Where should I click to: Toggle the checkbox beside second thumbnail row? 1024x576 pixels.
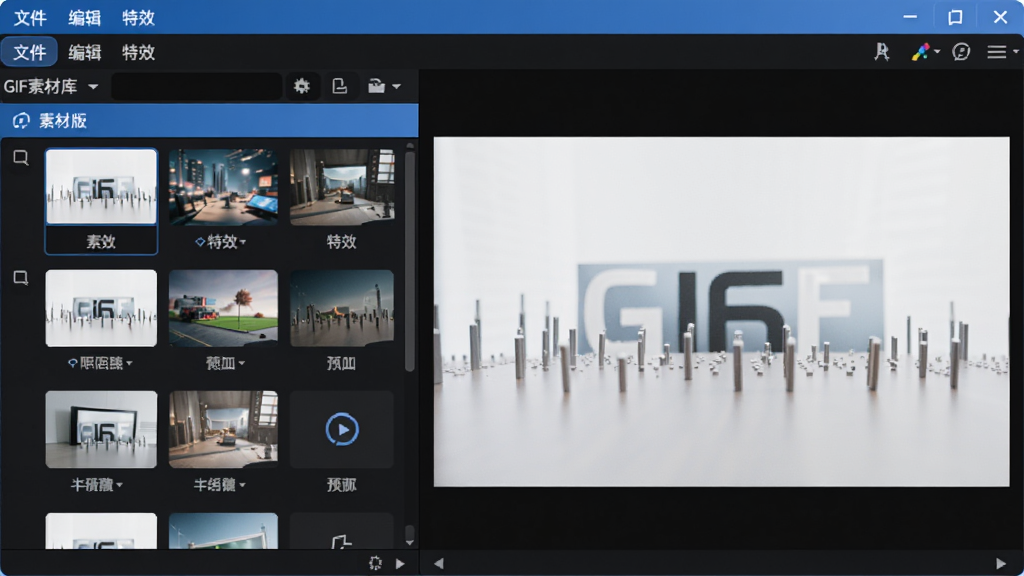tap(21, 278)
